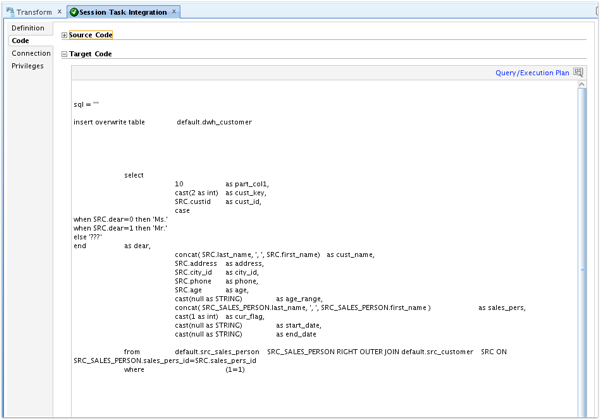Screen dimensions: 600x420
Task: Click the Source Code heading
Action: 91,35
